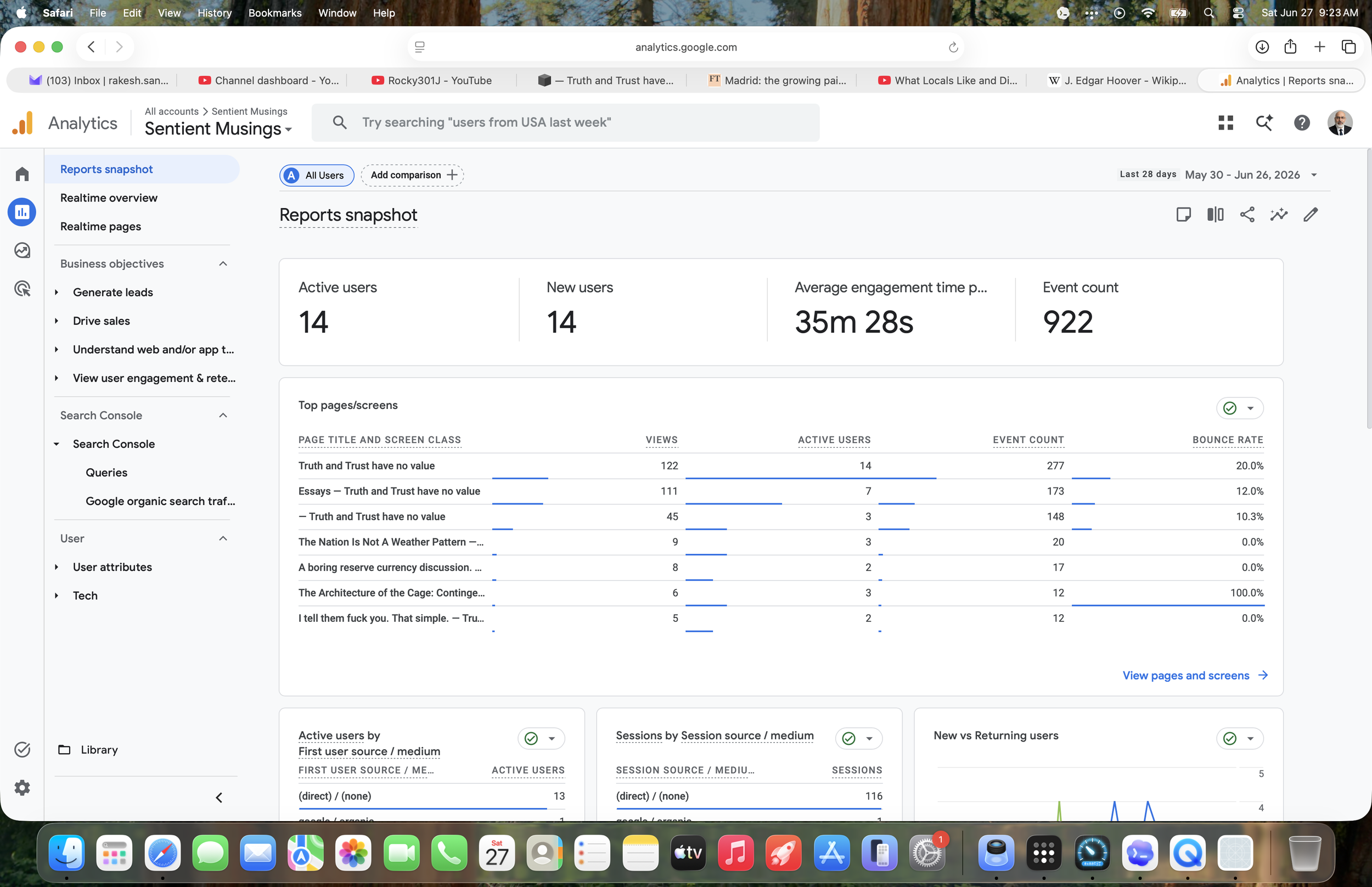Open the Explore icon in the left rail
Viewport: 1372px width, 887px height.
tap(22, 250)
